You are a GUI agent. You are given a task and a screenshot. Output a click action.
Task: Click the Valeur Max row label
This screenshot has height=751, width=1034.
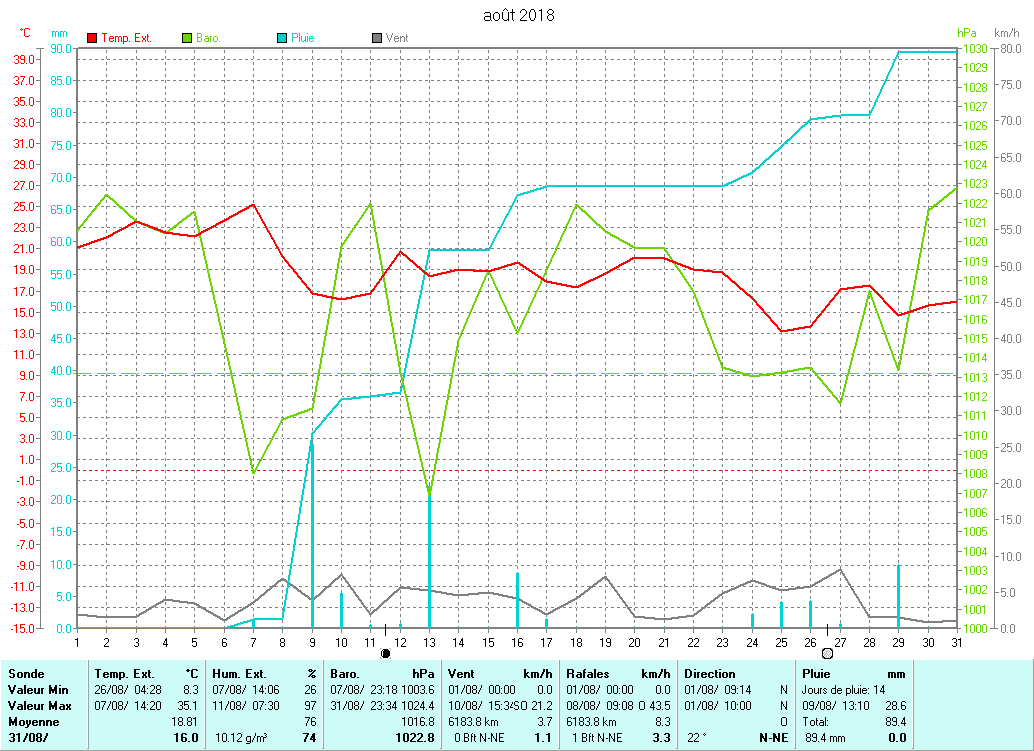point(38,706)
